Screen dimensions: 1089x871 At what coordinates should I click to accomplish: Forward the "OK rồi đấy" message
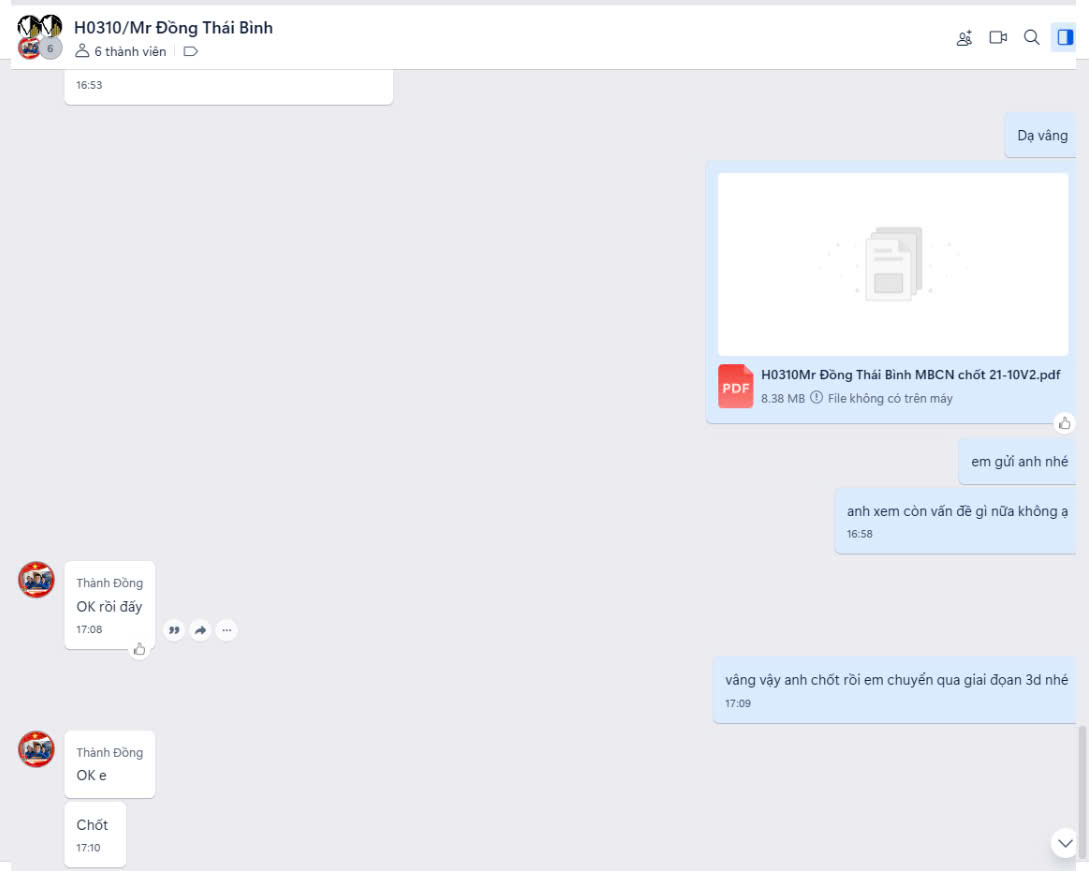coord(200,630)
